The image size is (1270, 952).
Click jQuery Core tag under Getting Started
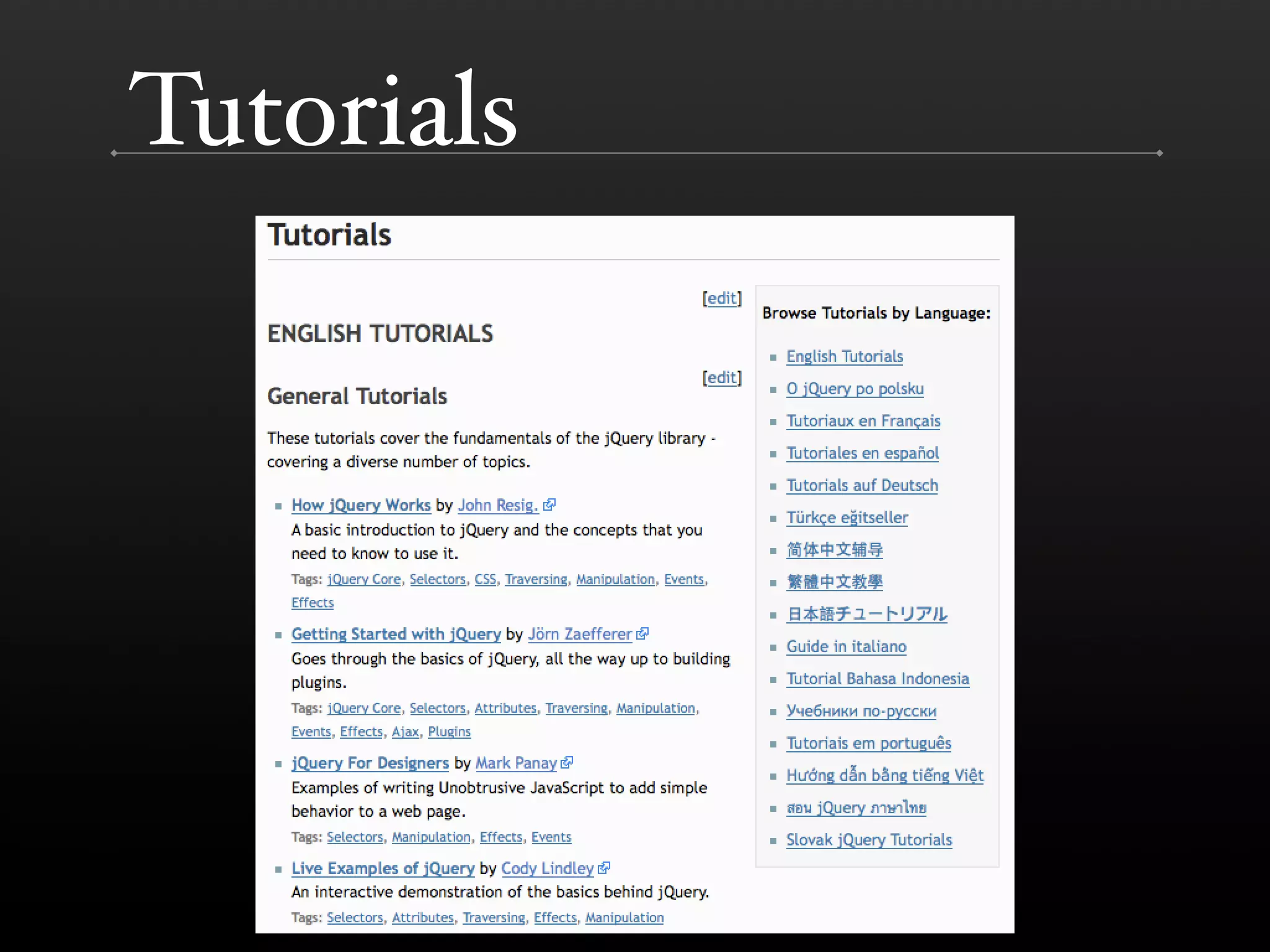(x=364, y=708)
